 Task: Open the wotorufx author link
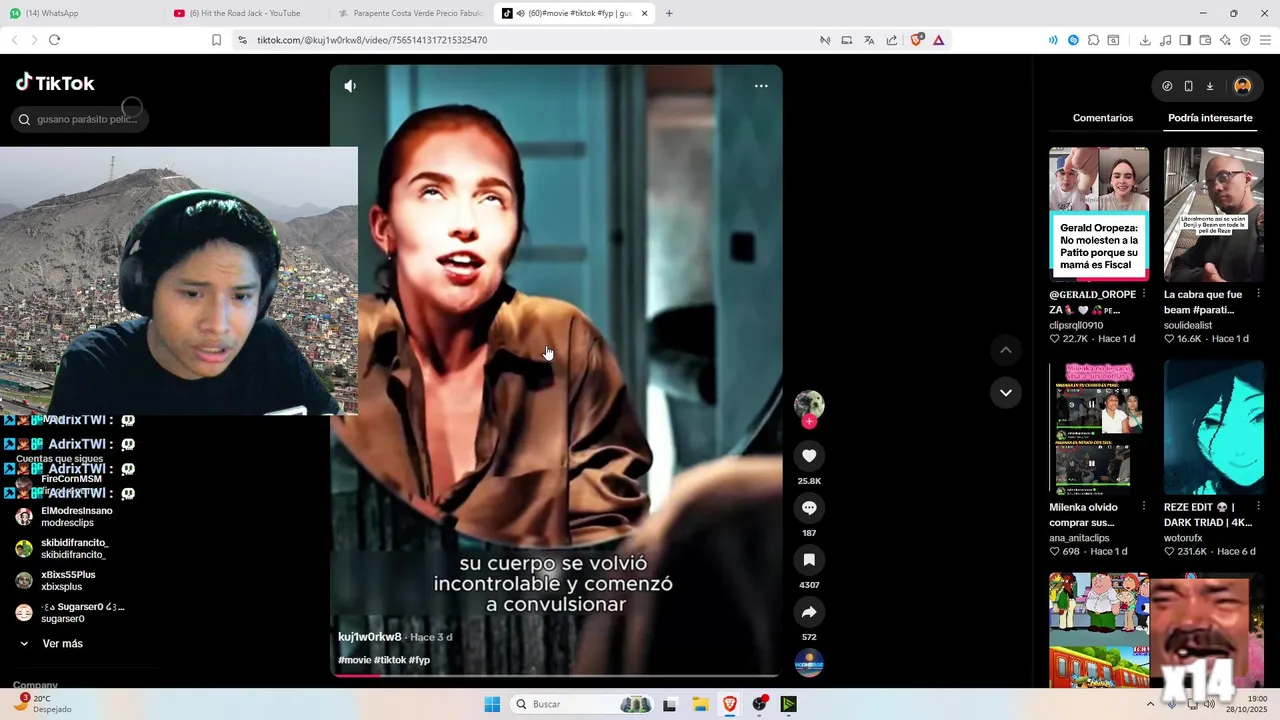tap(1184, 538)
